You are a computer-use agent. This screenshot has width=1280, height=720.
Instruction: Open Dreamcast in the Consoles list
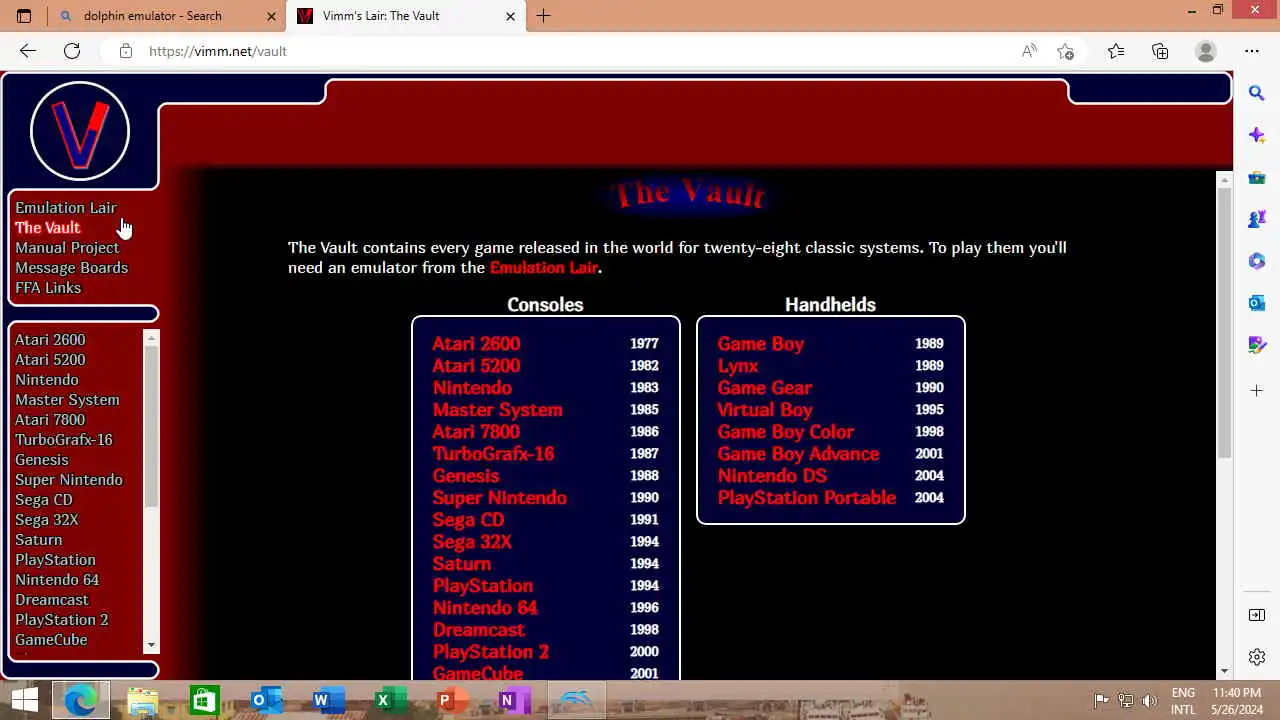pos(478,630)
